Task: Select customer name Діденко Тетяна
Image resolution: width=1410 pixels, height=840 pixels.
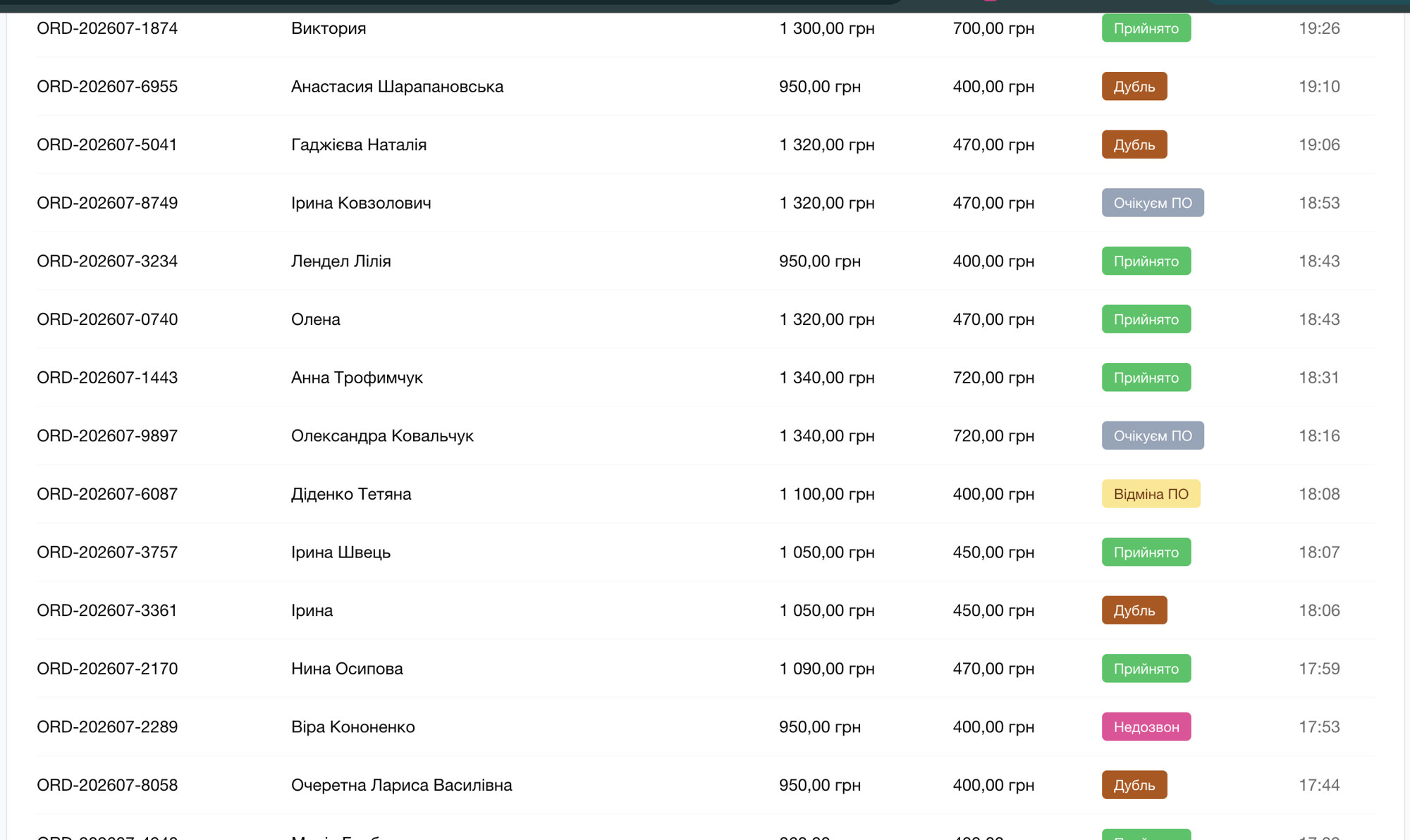Action: point(351,494)
